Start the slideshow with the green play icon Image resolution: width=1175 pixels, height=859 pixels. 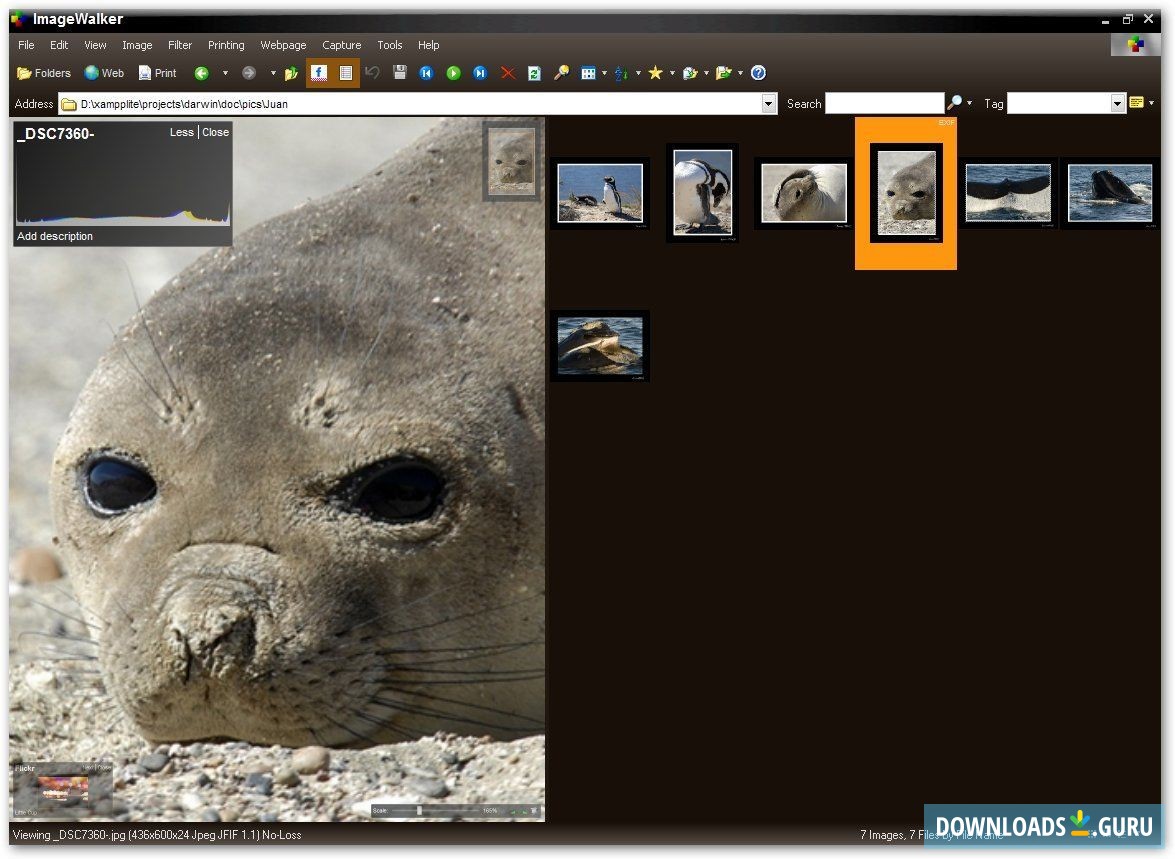(453, 73)
